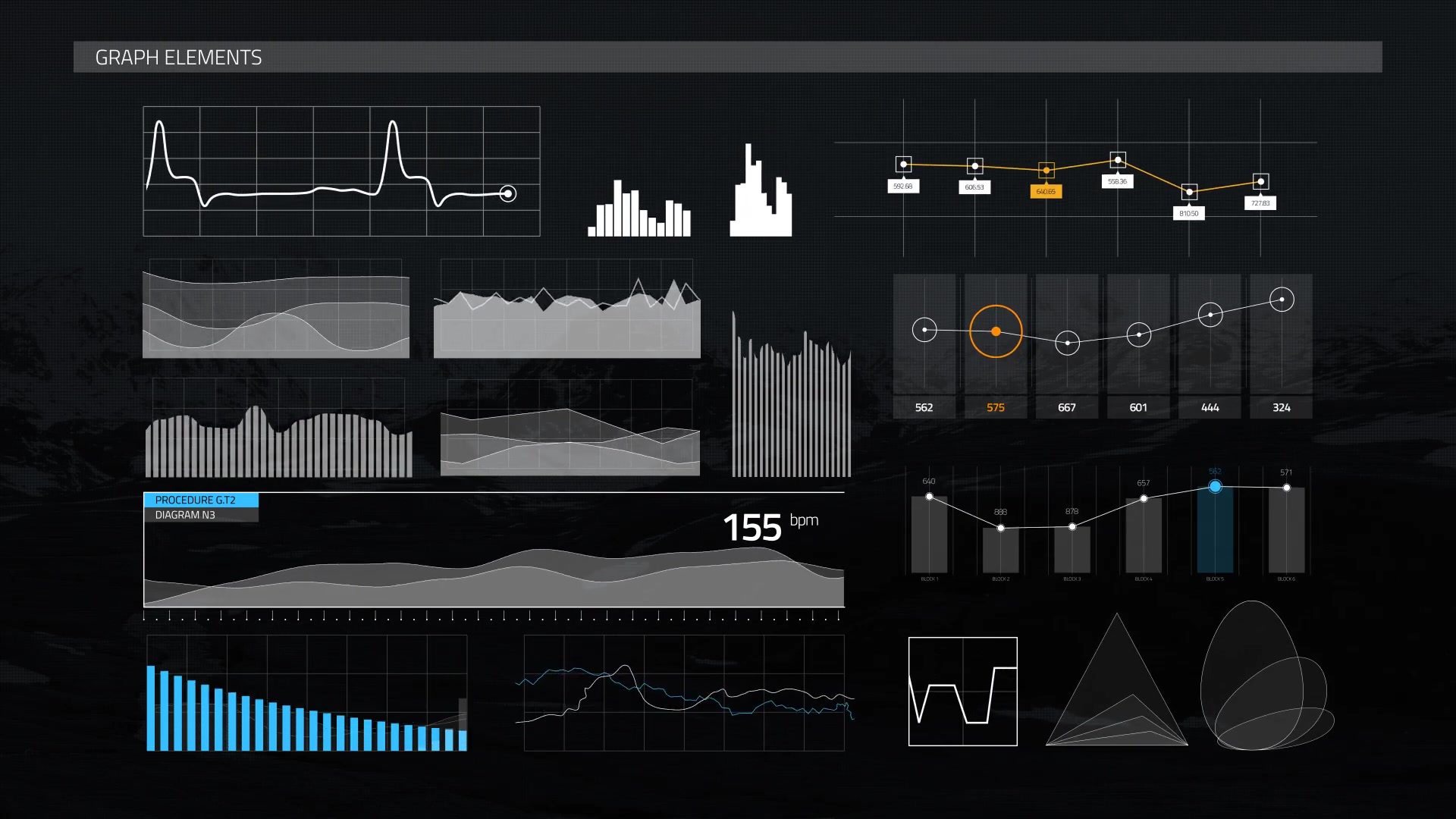Click the BLOCK 4 axis label
Image resolution: width=1456 pixels, height=819 pixels.
point(1143,579)
